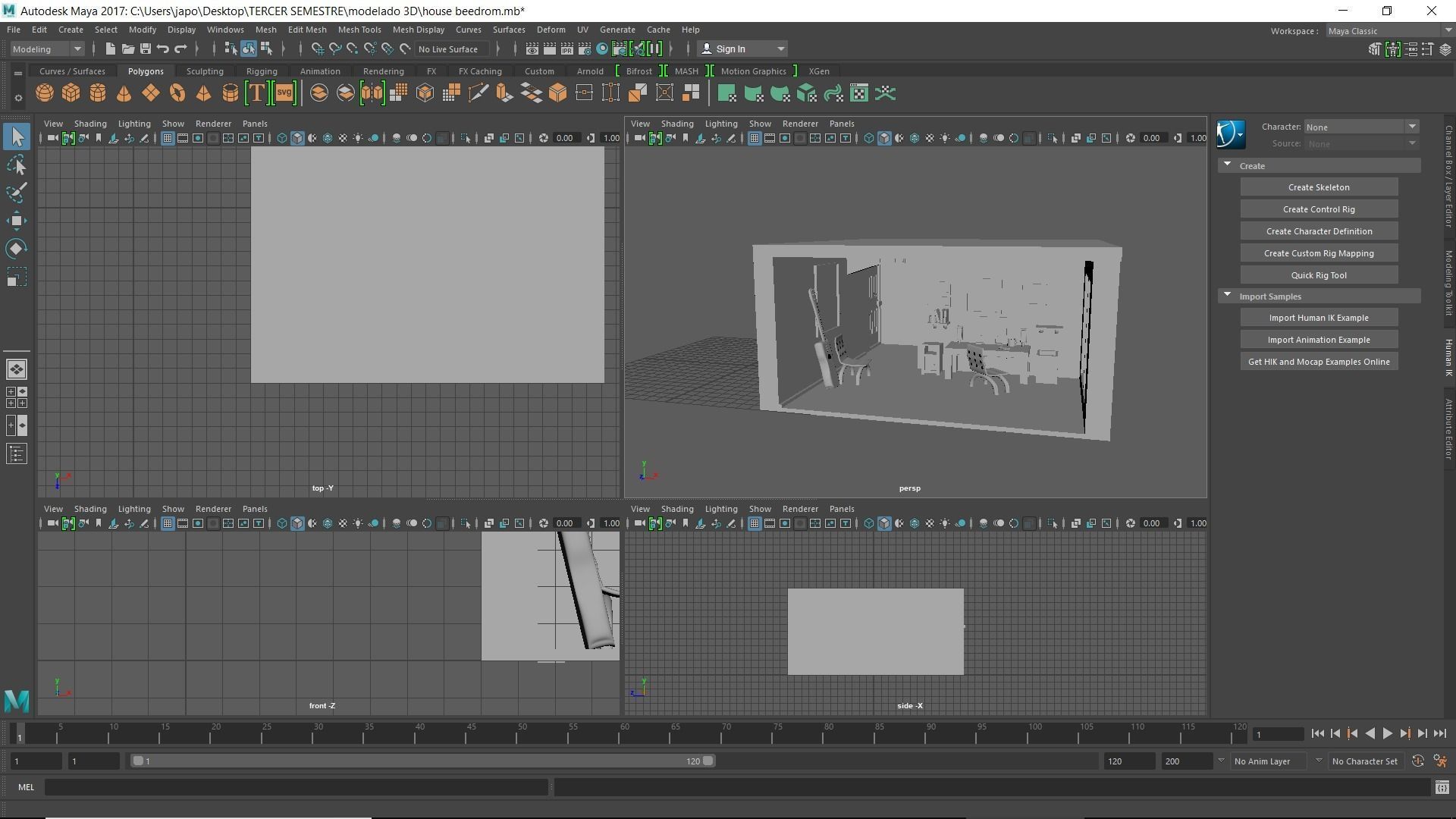The height and width of the screenshot is (819, 1456).
Task: Toggle auto keyframe button near character set
Action: pos(1417,761)
